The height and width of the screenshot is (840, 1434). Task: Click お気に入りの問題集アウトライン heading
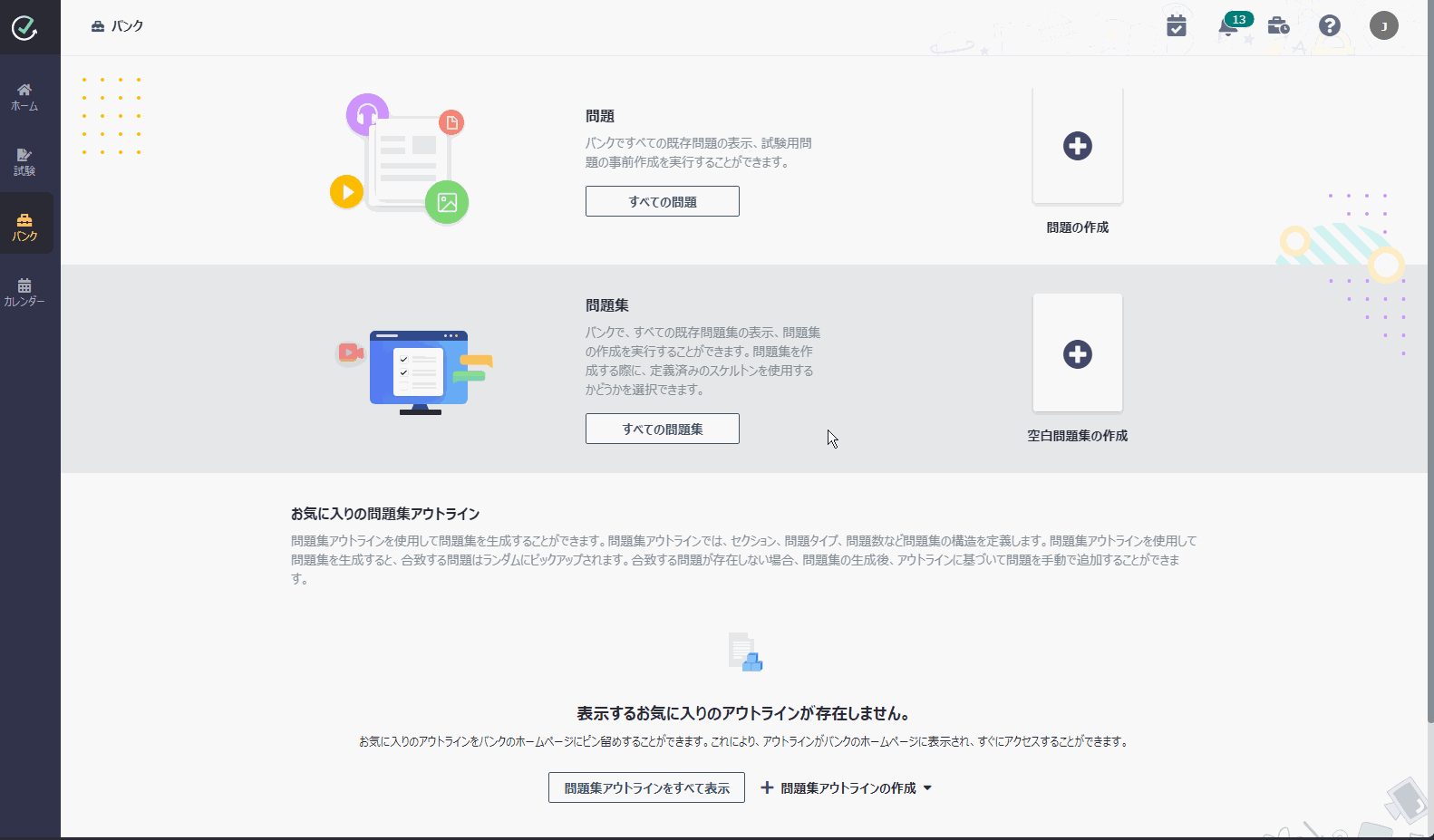(x=385, y=514)
